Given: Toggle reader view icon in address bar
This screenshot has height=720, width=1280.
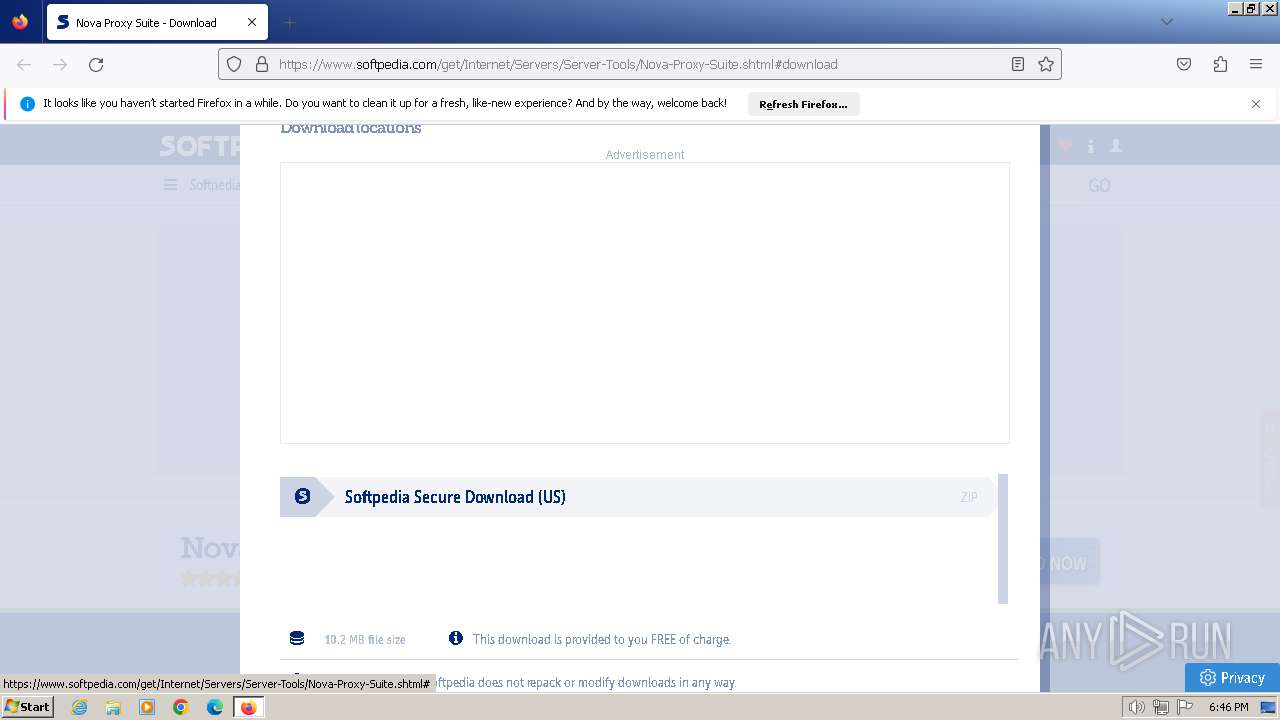Looking at the screenshot, I should tap(1018, 64).
